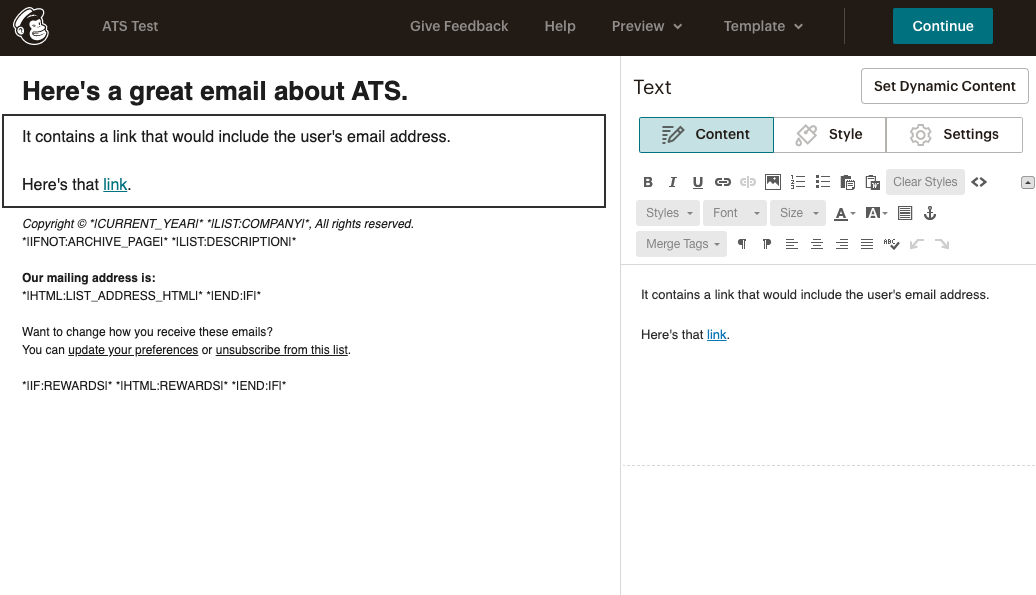Image resolution: width=1036 pixels, height=595 pixels.
Task: Click the email headline about ATS
Action: (215, 91)
